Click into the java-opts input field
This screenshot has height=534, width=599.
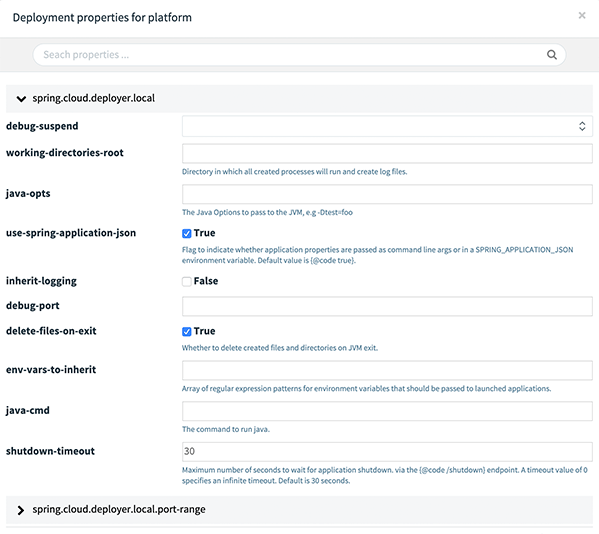(x=387, y=194)
